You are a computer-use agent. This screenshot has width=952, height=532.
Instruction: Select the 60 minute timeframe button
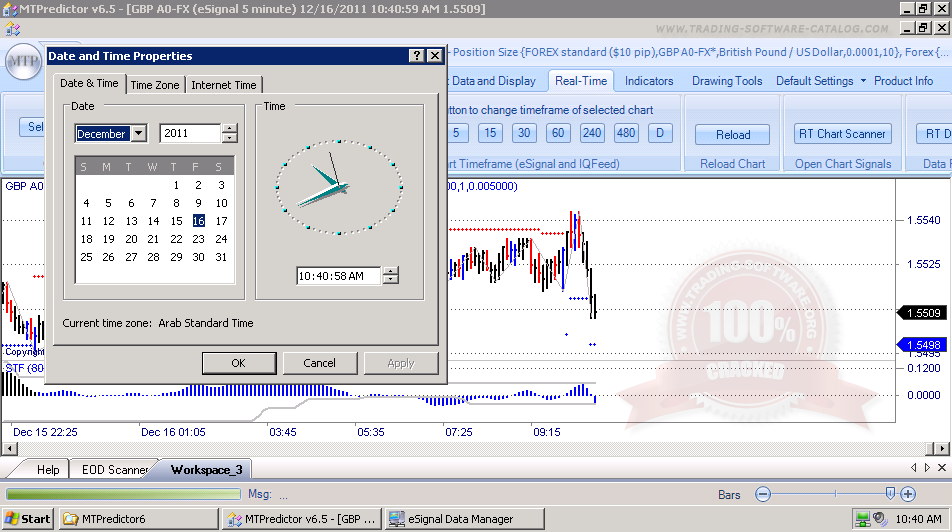coord(558,133)
